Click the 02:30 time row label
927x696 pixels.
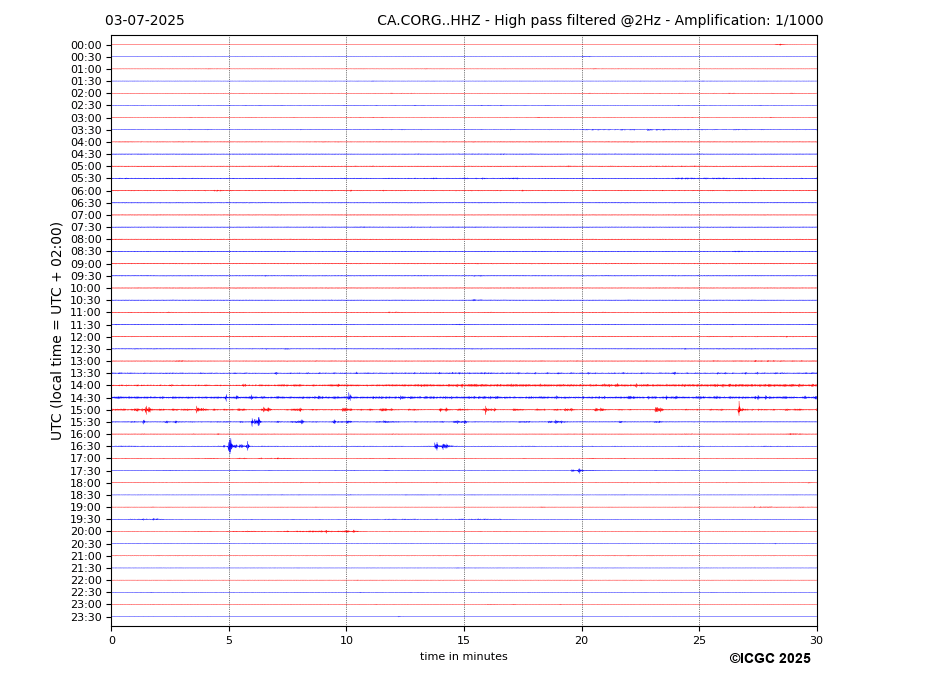[86, 106]
